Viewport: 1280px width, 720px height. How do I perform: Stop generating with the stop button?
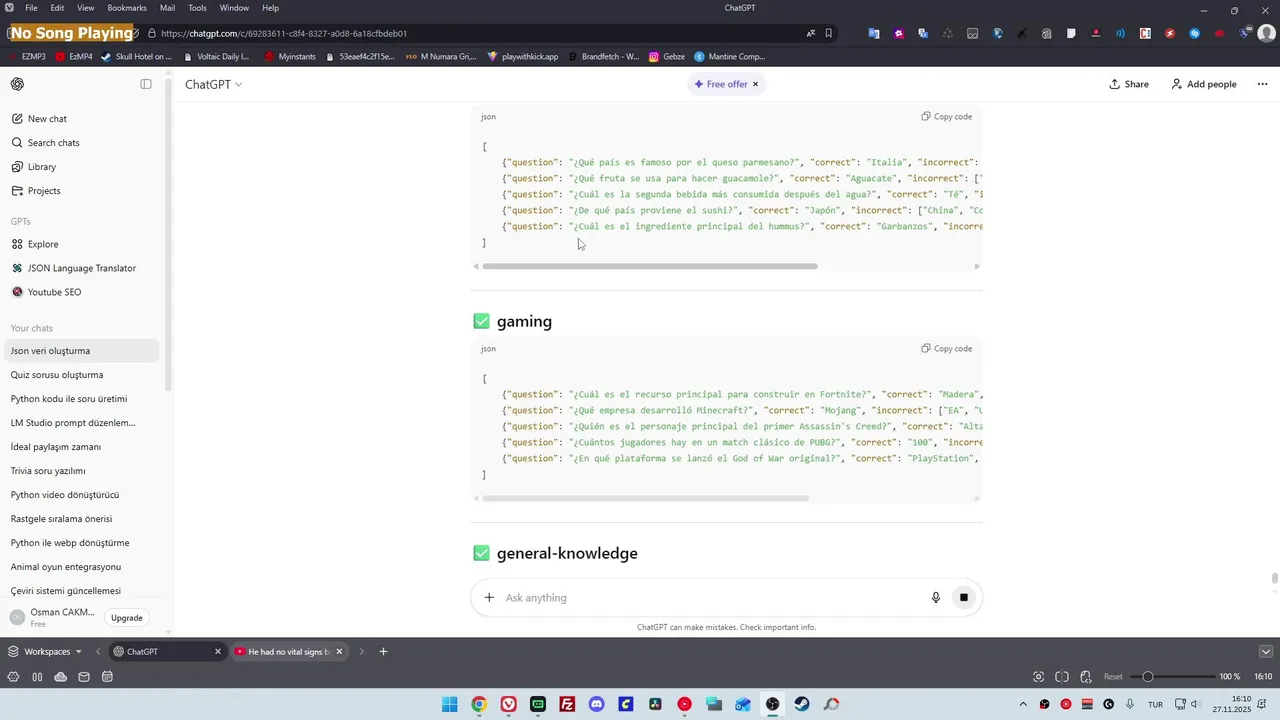tap(964, 598)
